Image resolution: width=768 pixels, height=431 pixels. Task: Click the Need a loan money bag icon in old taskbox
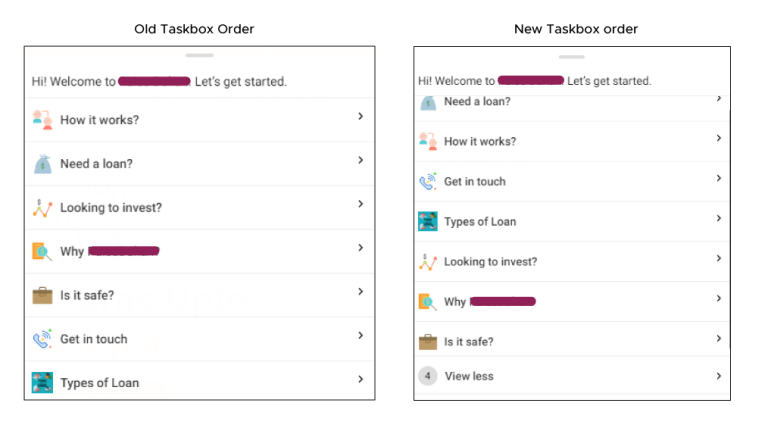42,163
